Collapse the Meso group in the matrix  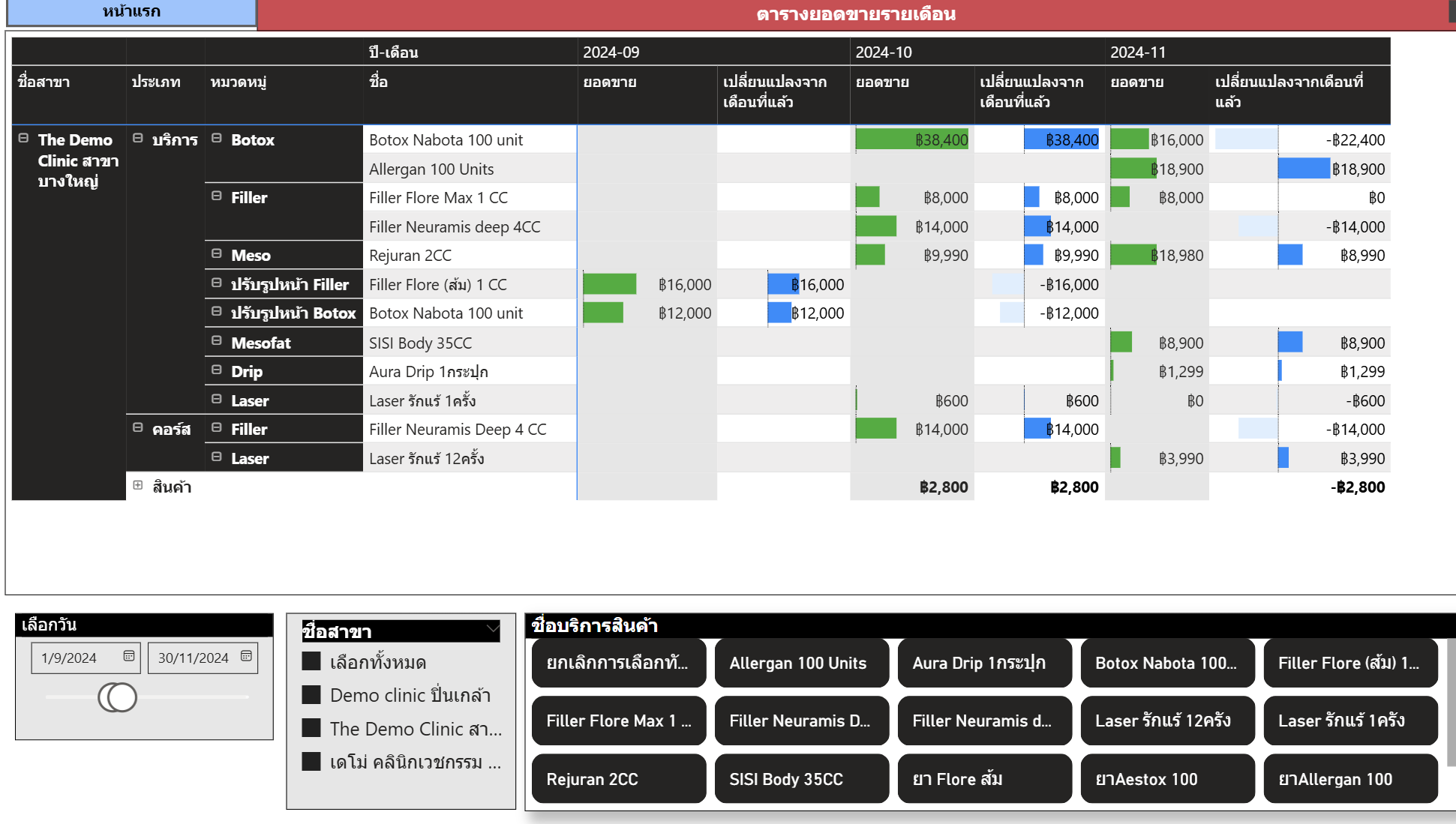coord(216,255)
